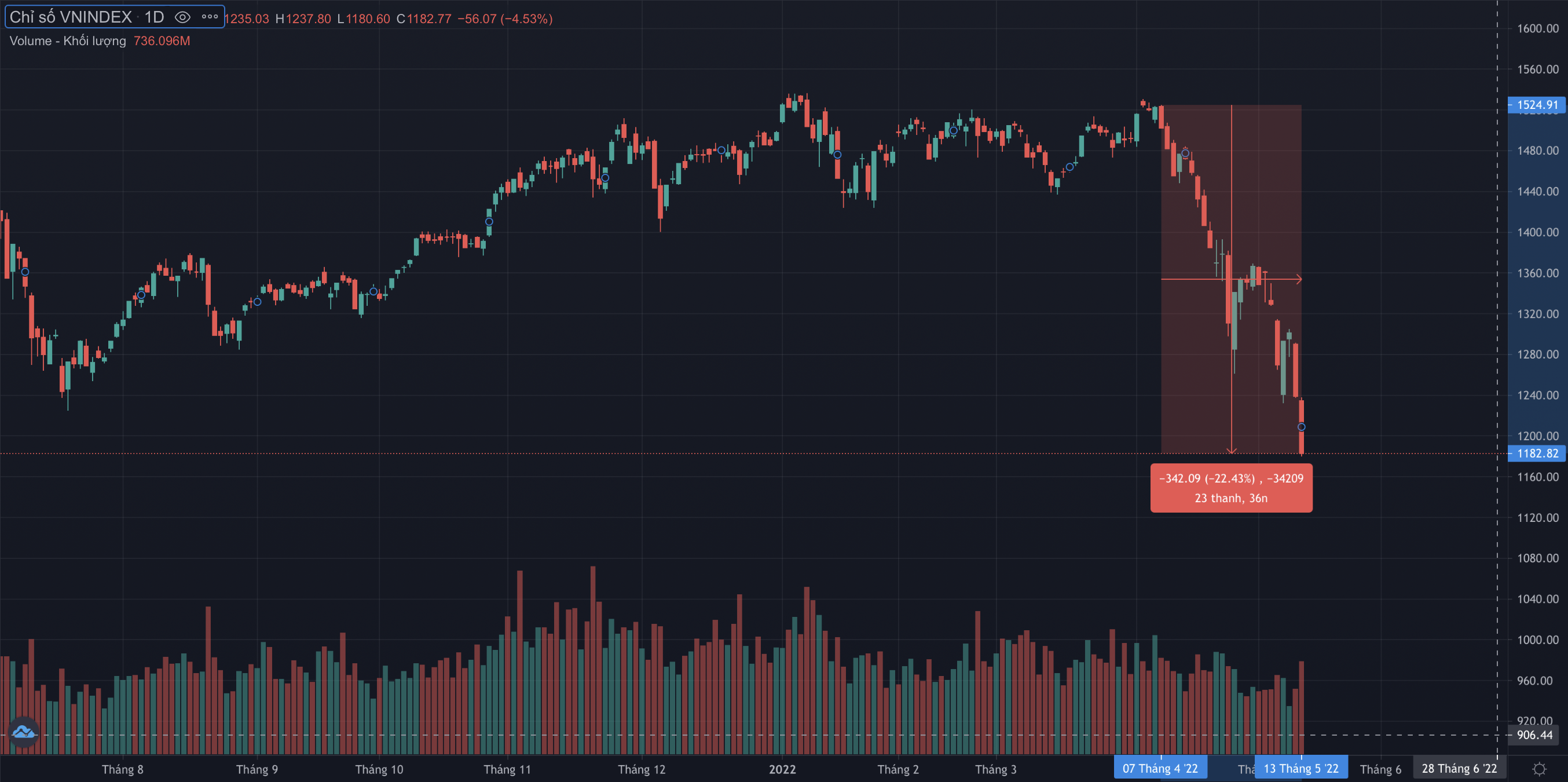The height and width of the screenshot is (782, 1568).
Task: Click the 1D interval label
Action: (x=155, y=17)
